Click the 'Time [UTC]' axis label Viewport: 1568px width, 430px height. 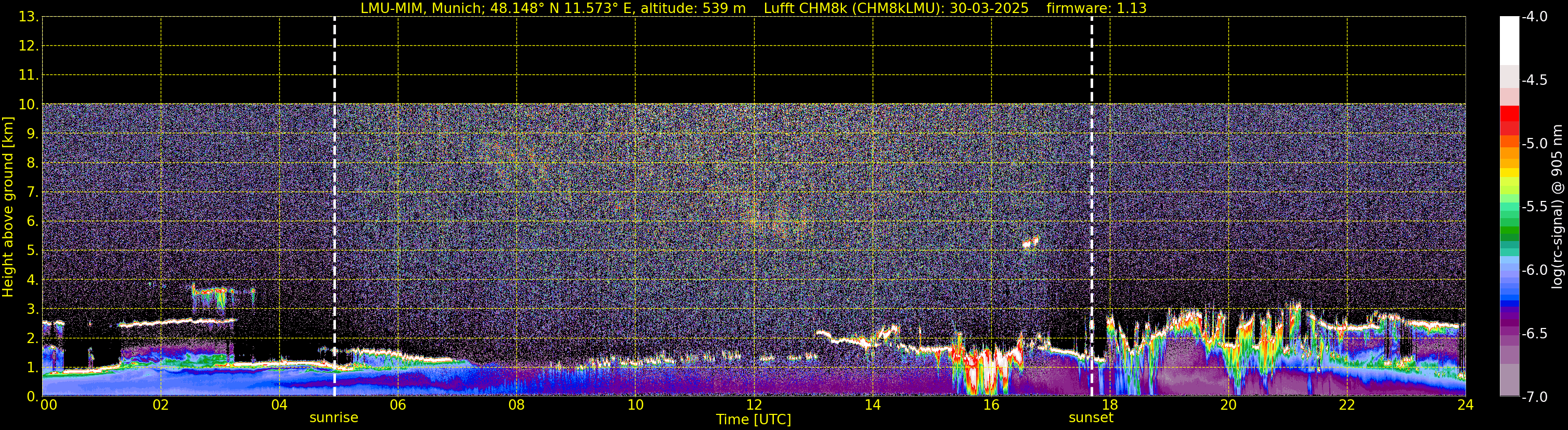coord(754,420)
